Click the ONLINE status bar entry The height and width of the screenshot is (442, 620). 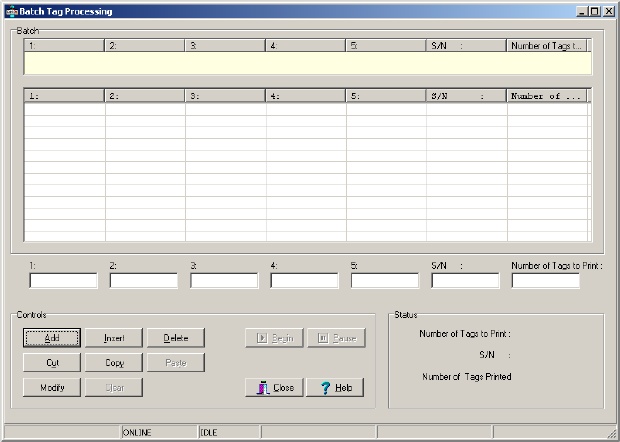point(159,432)
